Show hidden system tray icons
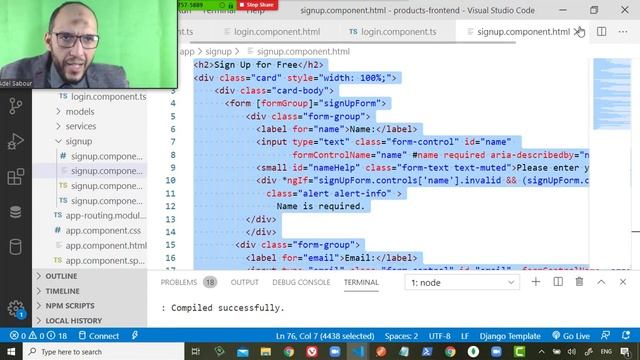The width and height of the screenshot is (640, 360). click(x=541, y=351)
